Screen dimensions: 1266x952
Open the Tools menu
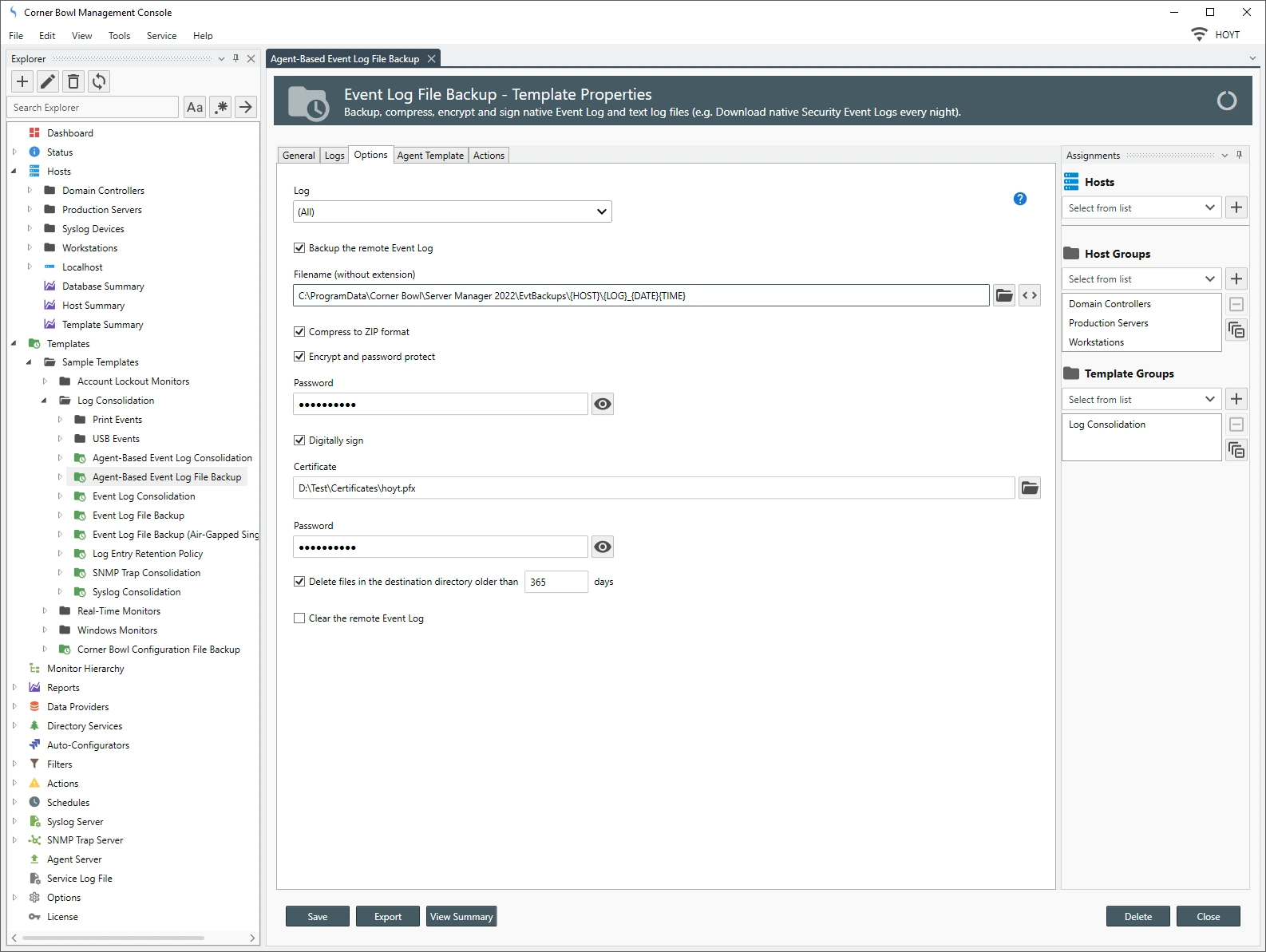(119, 36)
